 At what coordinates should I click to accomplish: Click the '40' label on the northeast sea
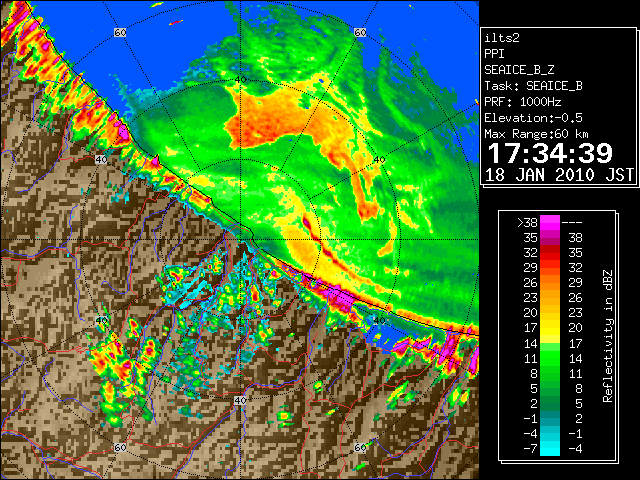(x=379, y=160)
